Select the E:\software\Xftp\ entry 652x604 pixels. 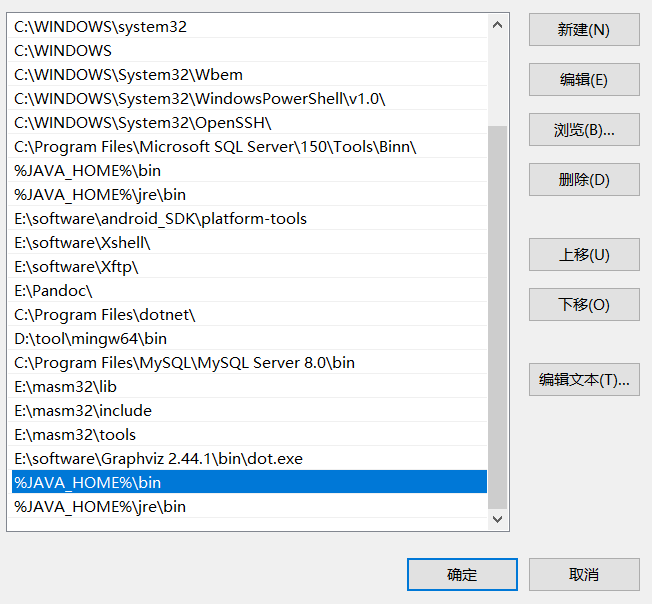249,267
